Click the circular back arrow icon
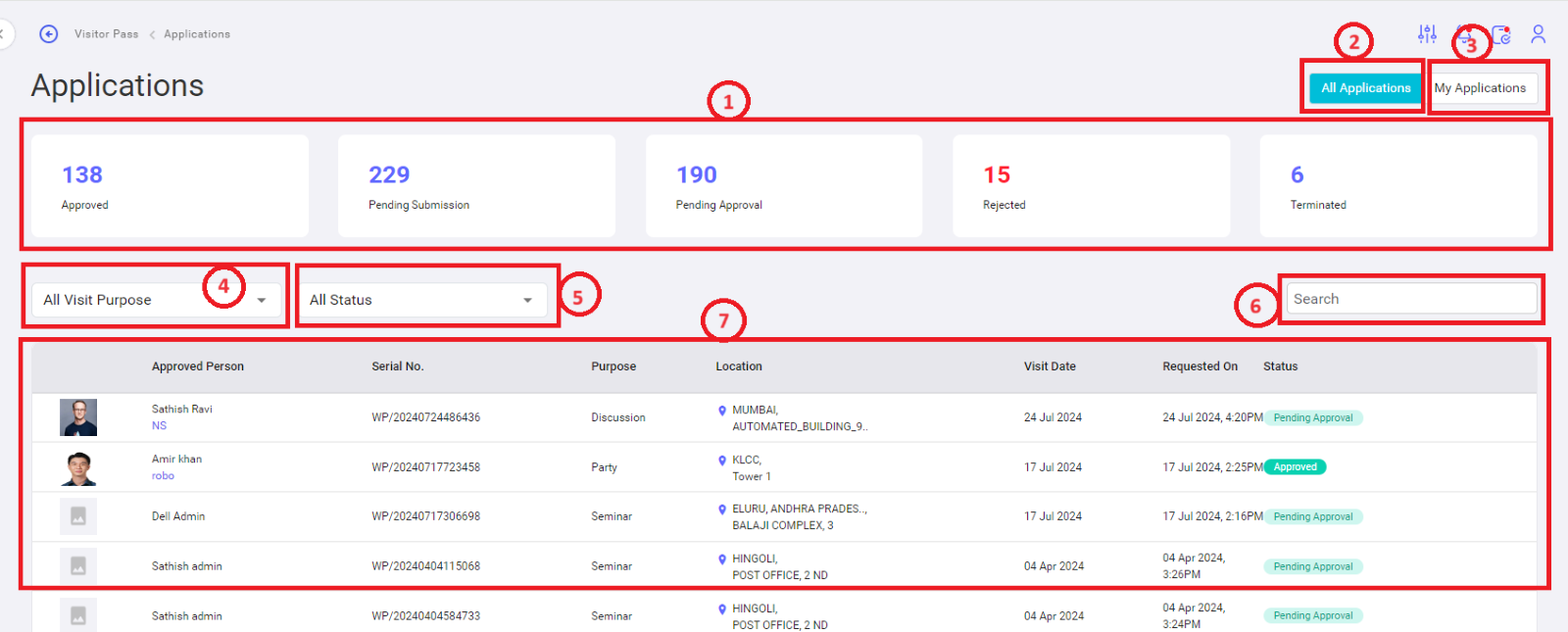 [48, 34]
